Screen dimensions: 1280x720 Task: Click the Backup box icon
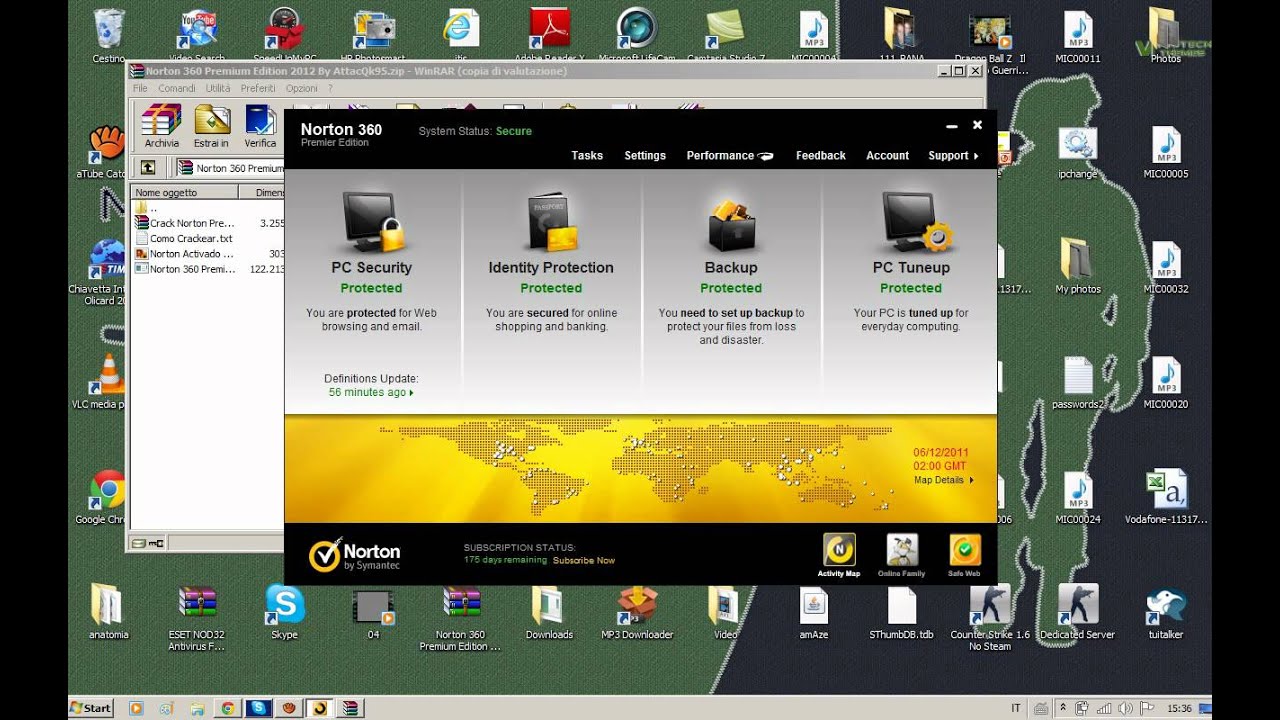point(731,222)
